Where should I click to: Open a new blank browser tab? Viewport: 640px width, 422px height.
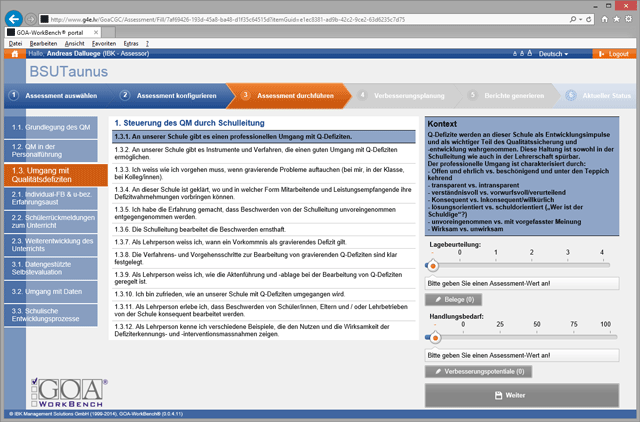click(108, 32)
